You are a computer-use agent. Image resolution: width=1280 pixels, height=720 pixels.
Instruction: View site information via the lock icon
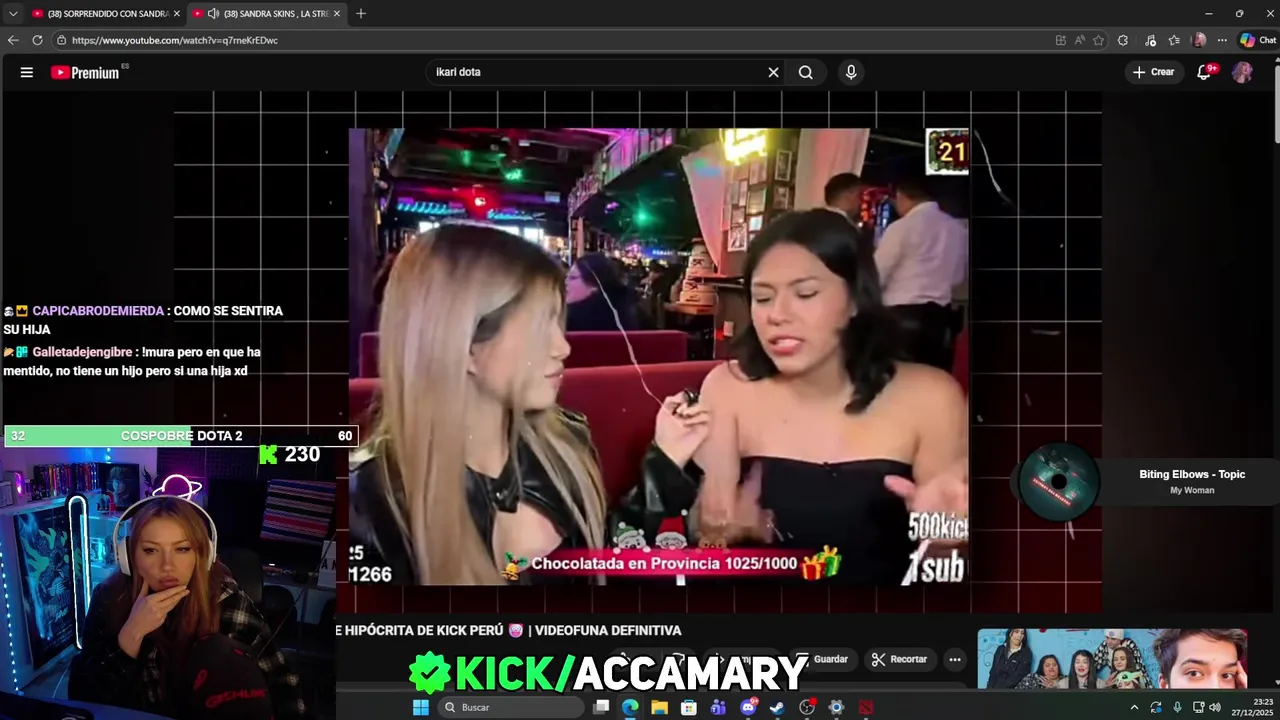(x=61, y=40)
